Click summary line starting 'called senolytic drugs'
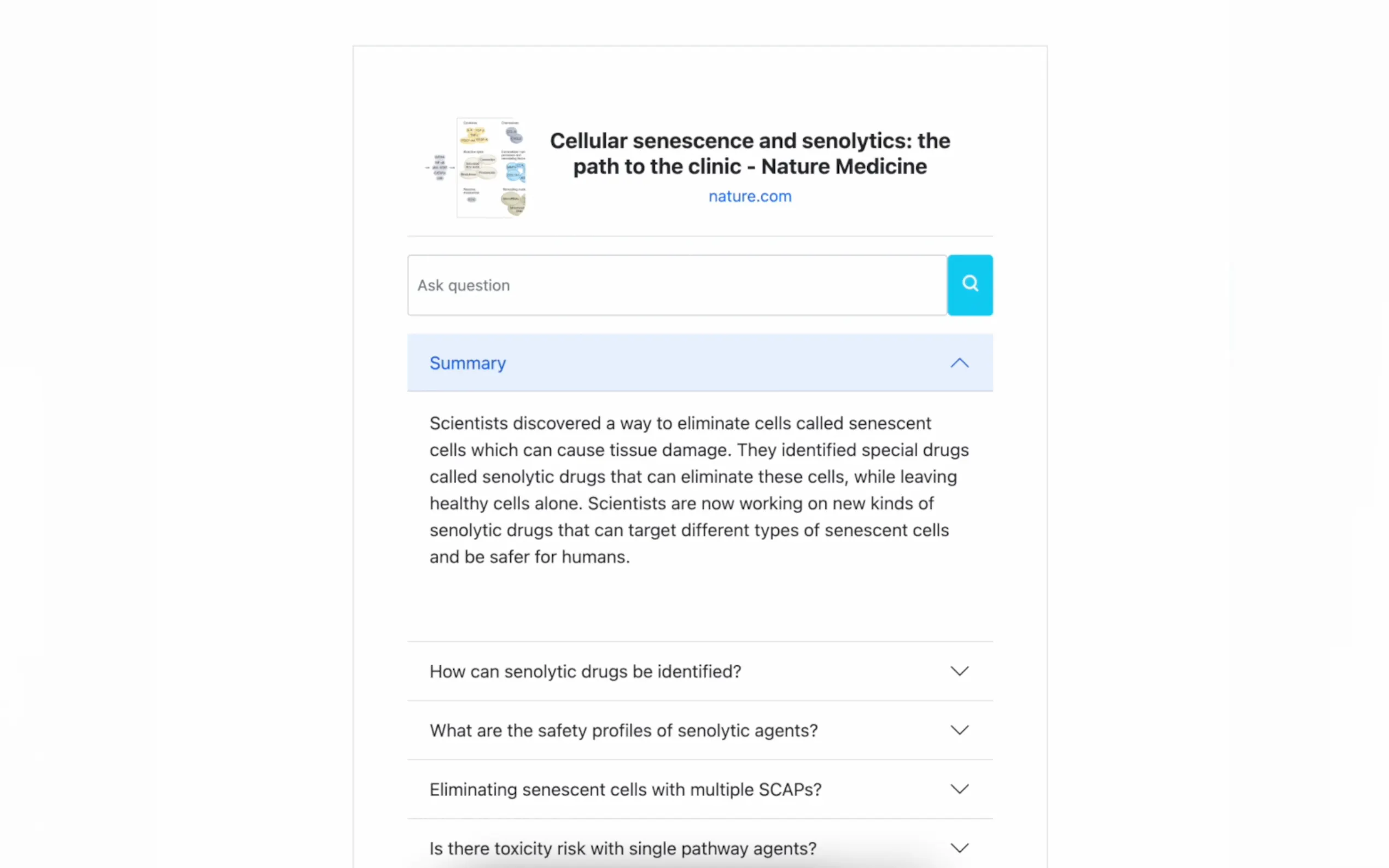This screenshot has height=868, width=1389. point(692,477)
